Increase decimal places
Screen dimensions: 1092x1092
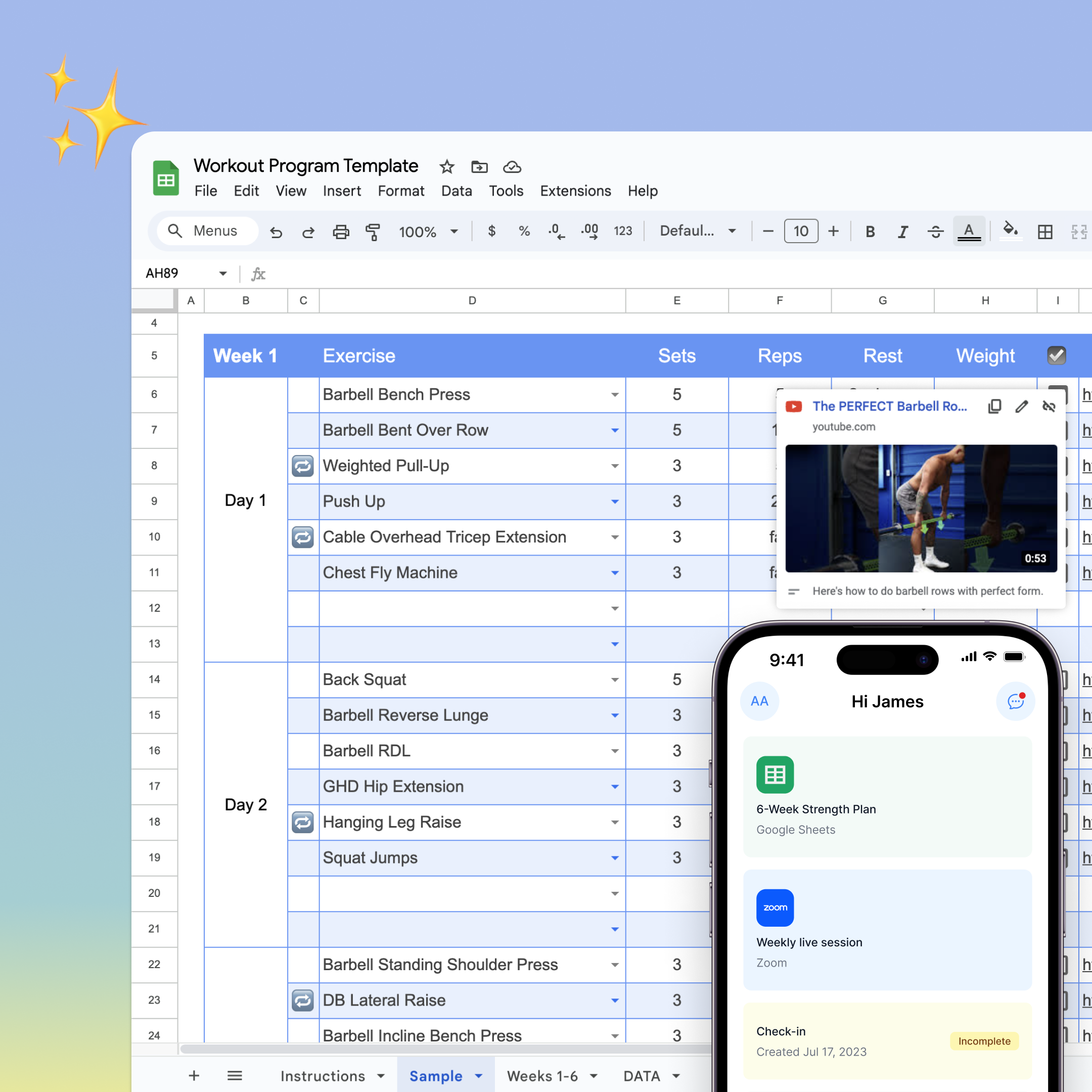pos(589,231)
